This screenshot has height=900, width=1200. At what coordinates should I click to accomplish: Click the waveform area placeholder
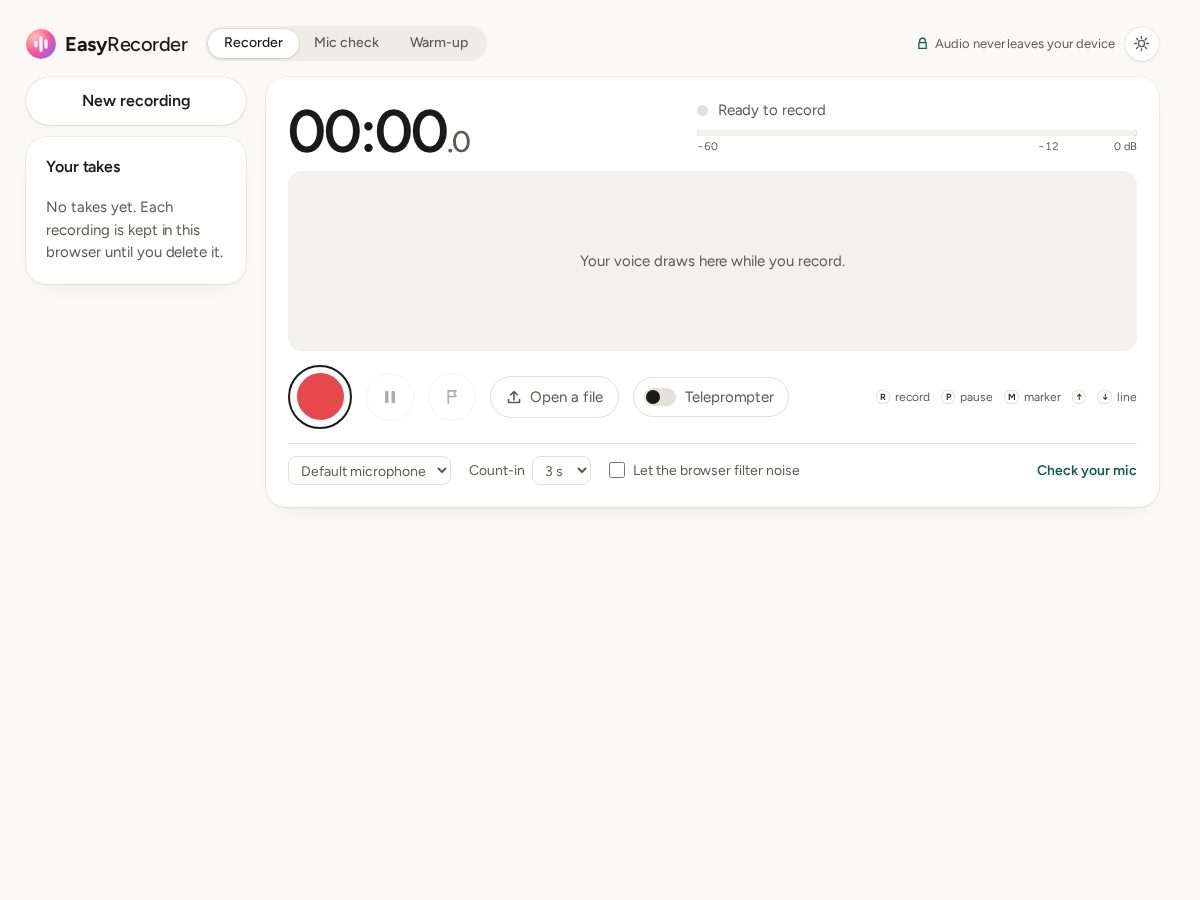click(712, 261)
